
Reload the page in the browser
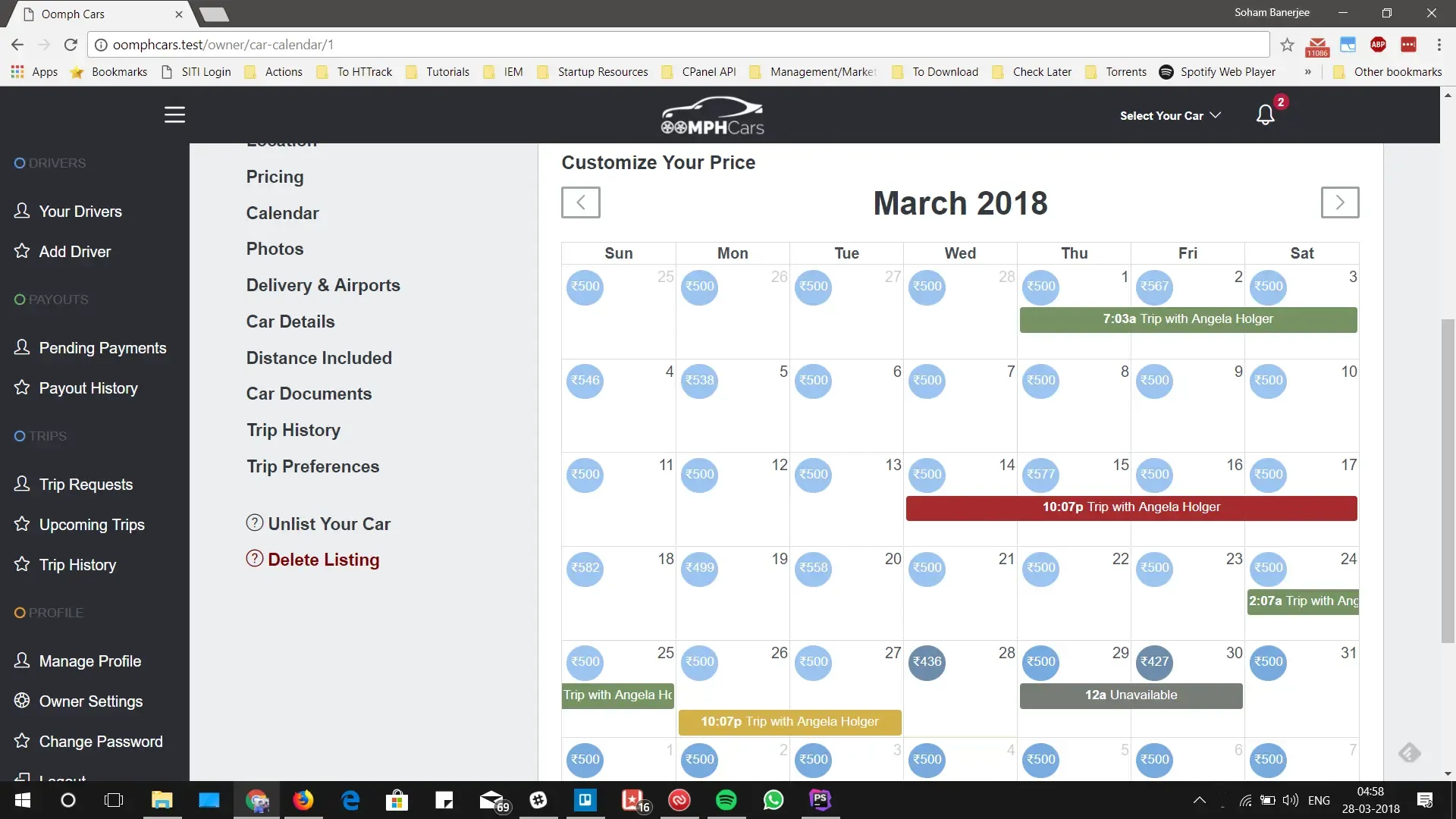(71, 45)
